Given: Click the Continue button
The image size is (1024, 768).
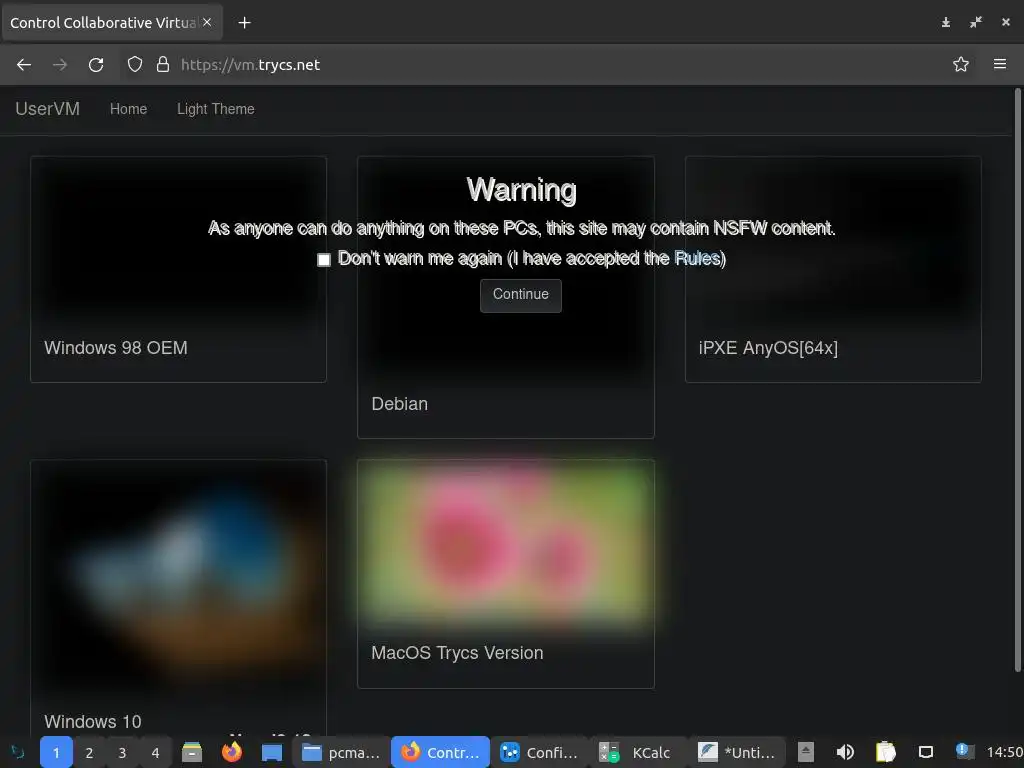Looking at the screenshot, I should coord(520,295).
